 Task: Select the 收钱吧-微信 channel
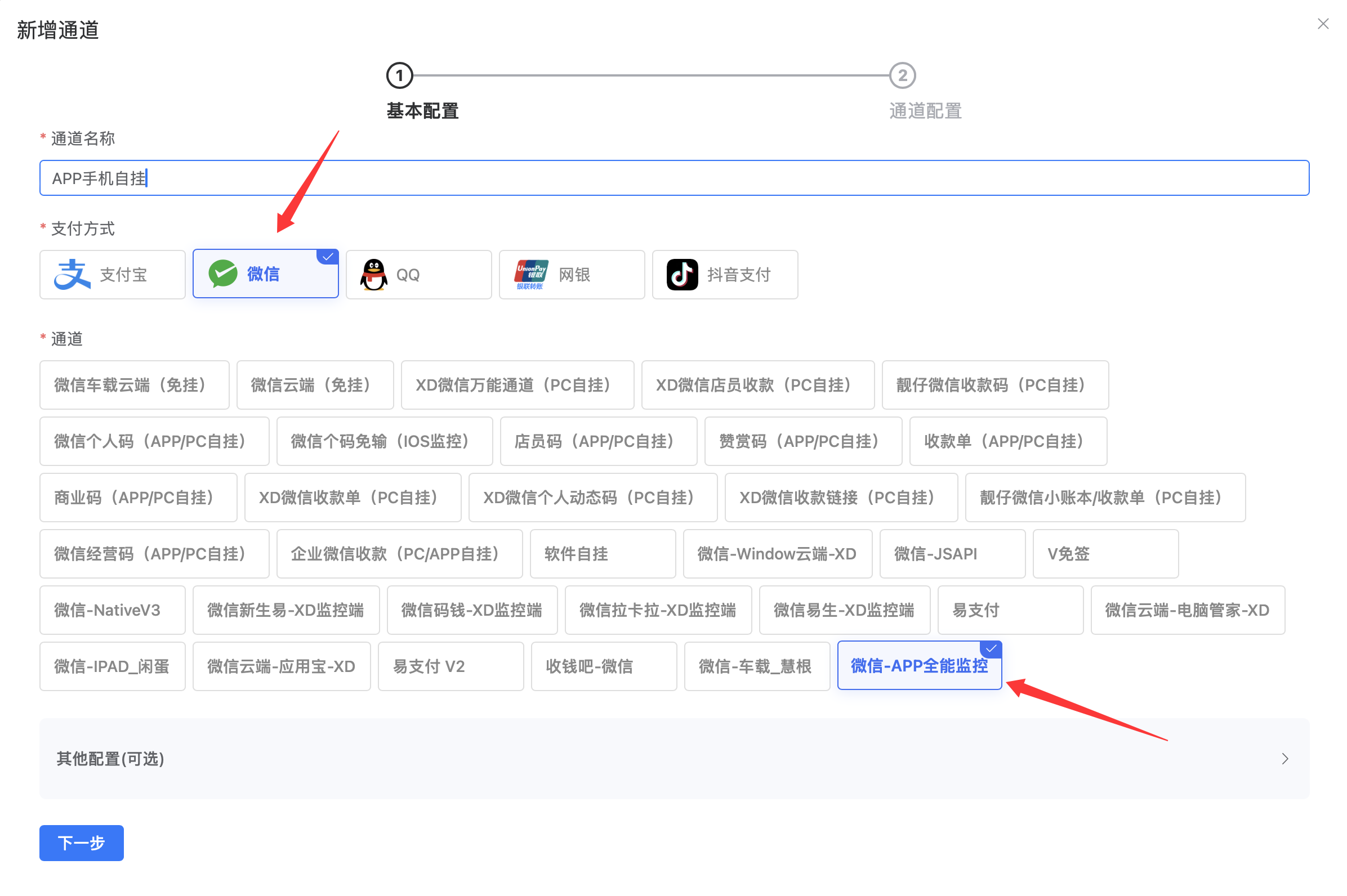604,666
